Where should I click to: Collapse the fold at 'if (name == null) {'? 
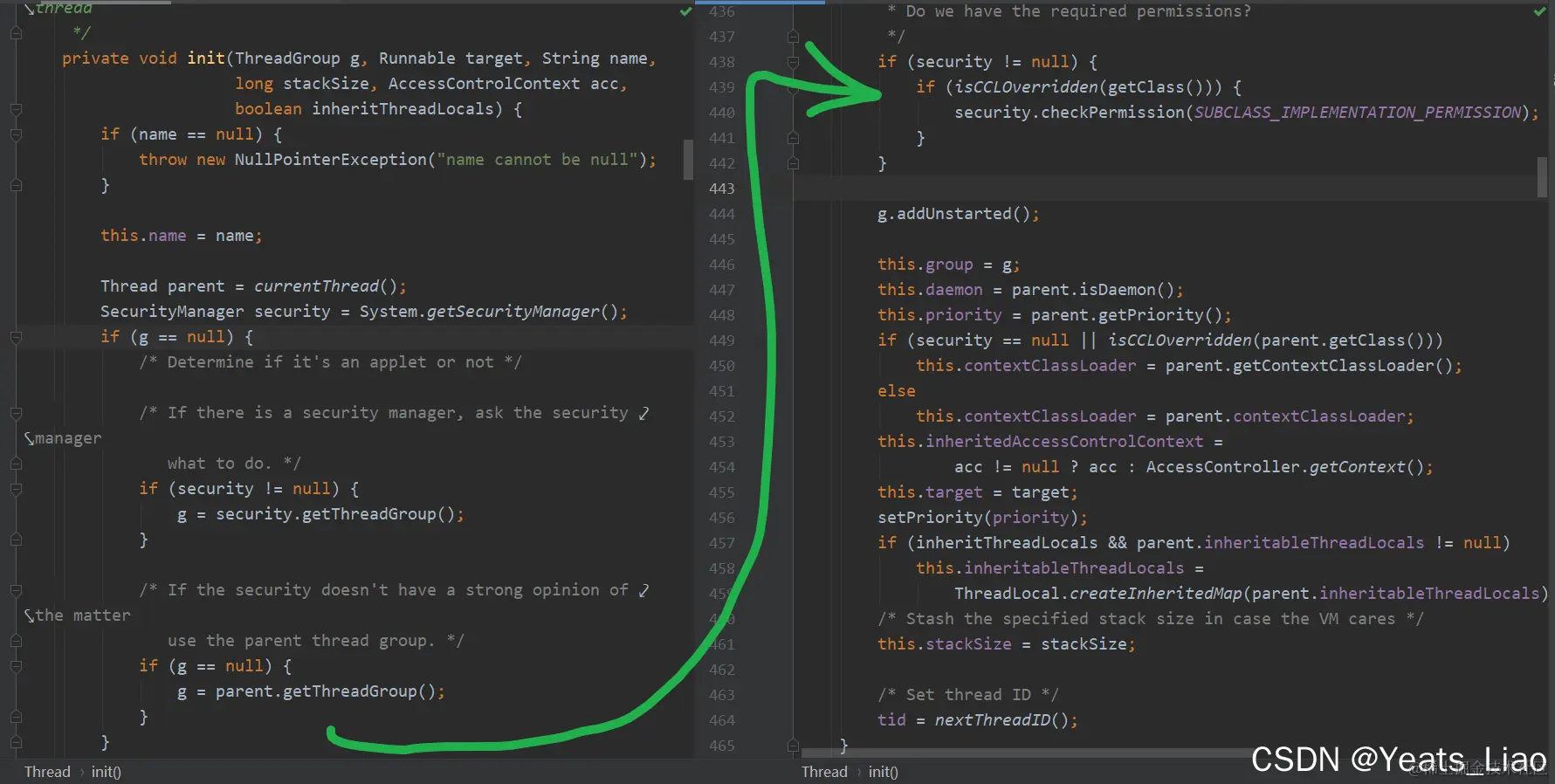(x=16, y=134)
